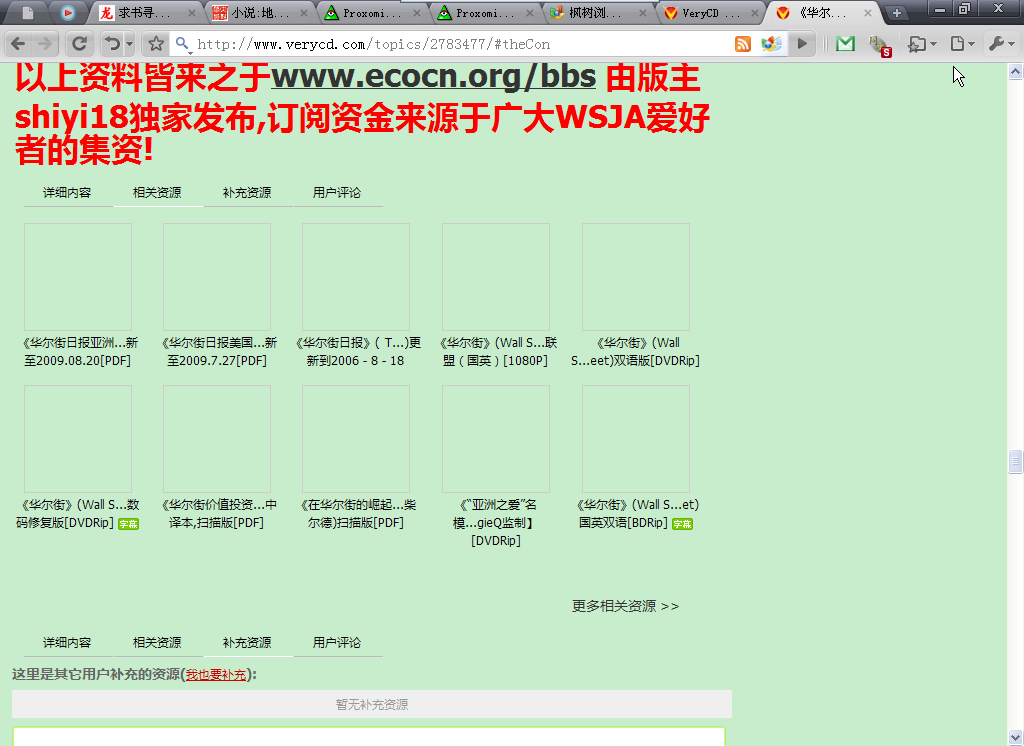Switch to the 求书寻 tab
Viewport: 1024px width, 746px height.
[143, 13]
